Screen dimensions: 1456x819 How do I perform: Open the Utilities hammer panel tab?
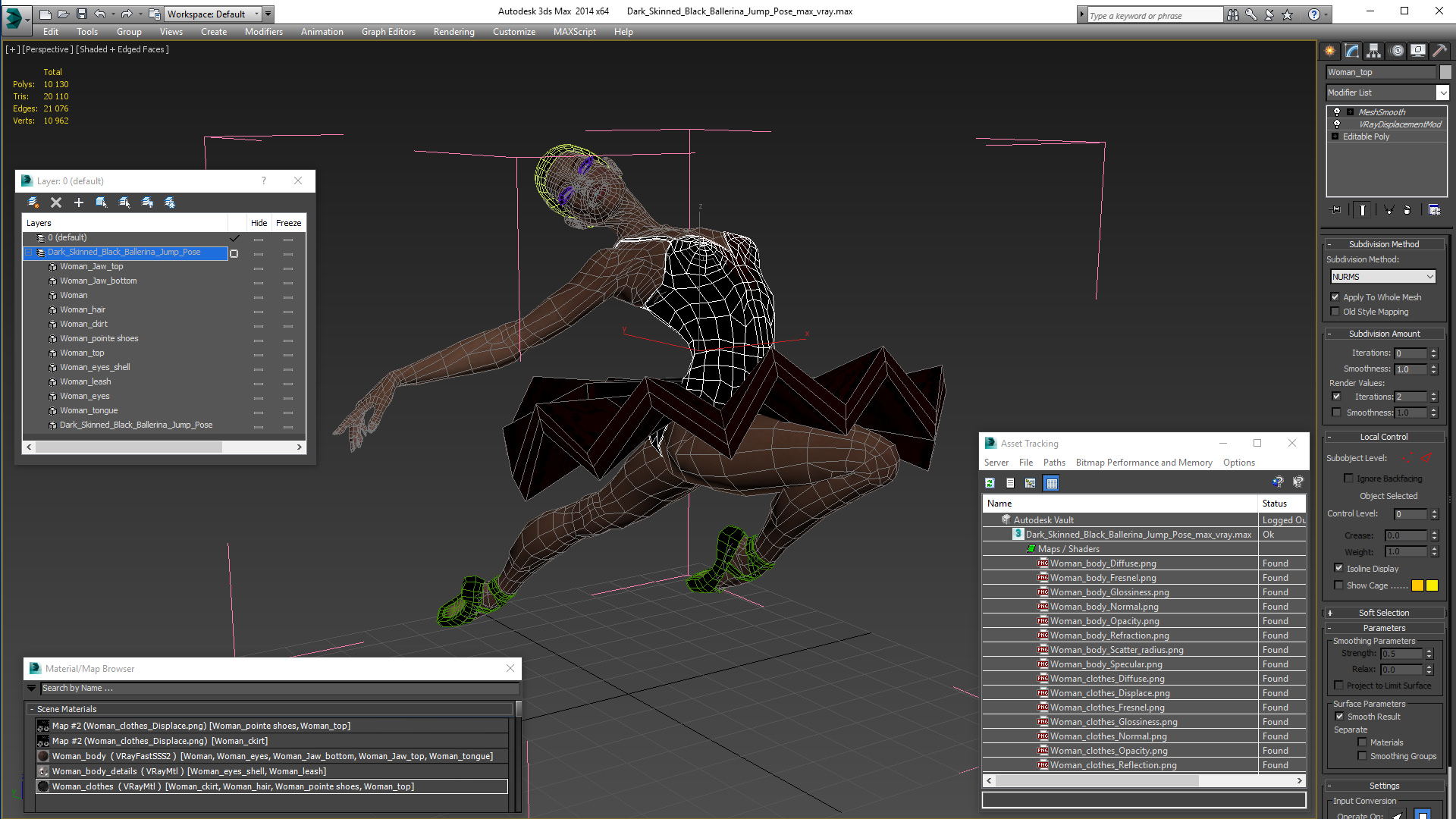pyautogui.click(x=1439, y=51)
